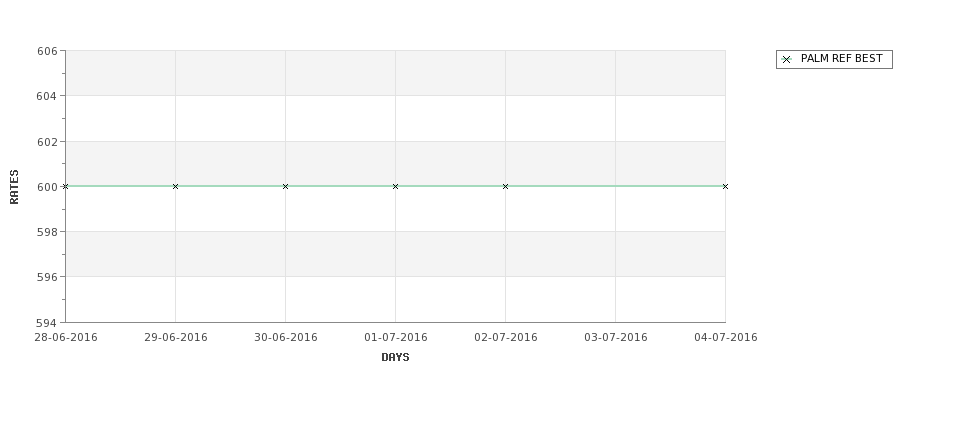Click the data marker at 28-06-2016
975x429 pixels.
(x=65, y=187)
